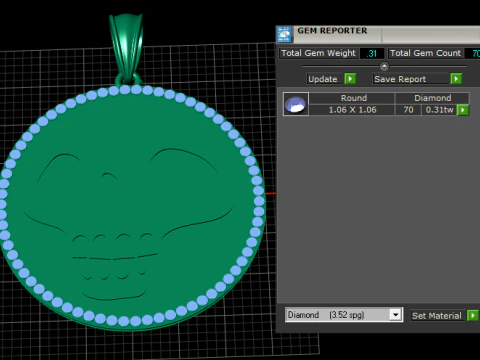Select the green skull pendant disc
This screenshot has height=360, width=480.
pyautogui.click(x=132, y=208)
